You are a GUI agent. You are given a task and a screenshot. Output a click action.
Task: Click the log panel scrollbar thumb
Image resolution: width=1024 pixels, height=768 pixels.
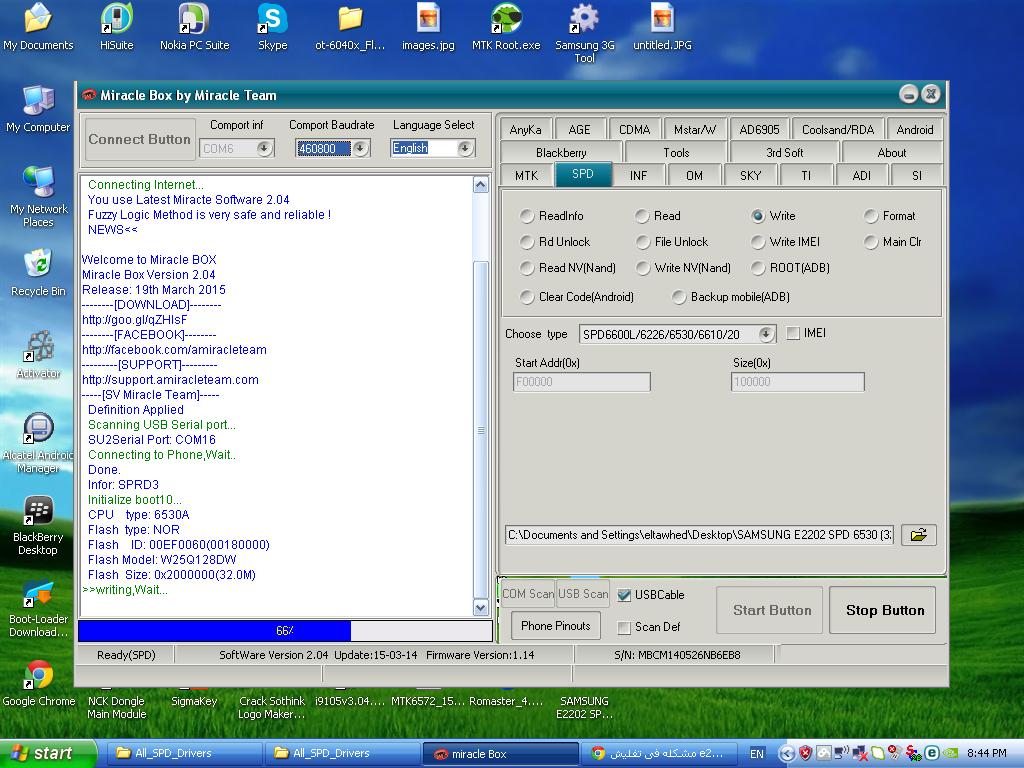(481, 430)
